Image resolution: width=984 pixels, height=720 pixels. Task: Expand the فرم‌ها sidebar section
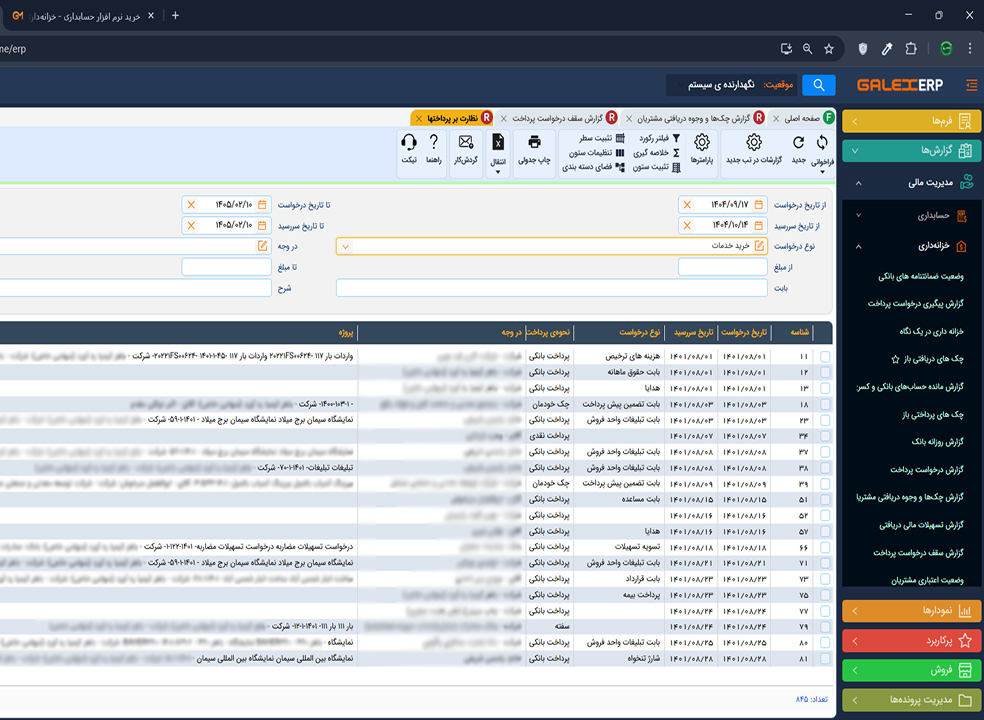point(911,121)
